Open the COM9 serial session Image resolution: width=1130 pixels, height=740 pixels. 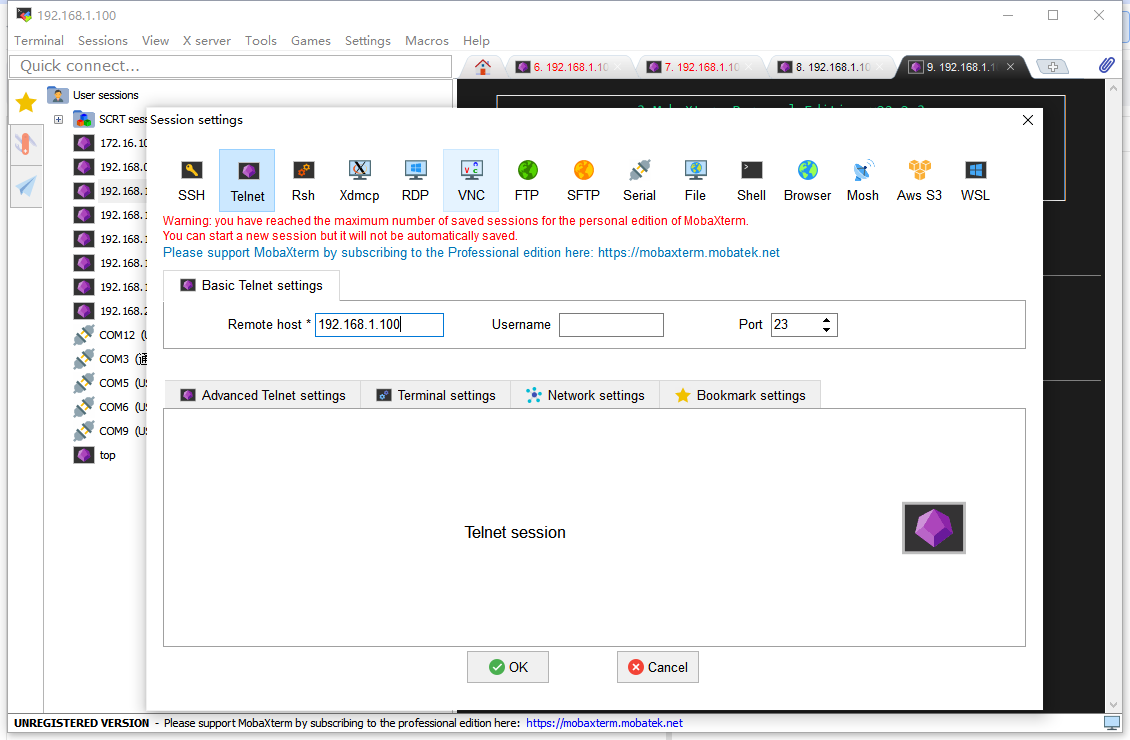pyautogui.click(x=110, y=431)
